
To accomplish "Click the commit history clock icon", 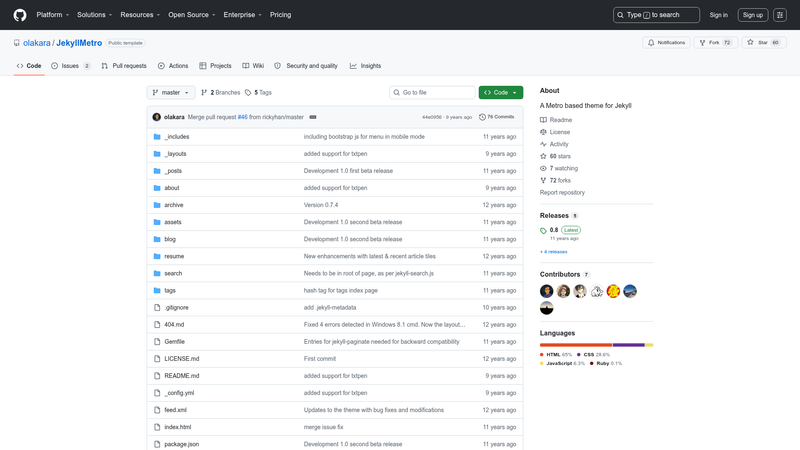I will 482,117.
